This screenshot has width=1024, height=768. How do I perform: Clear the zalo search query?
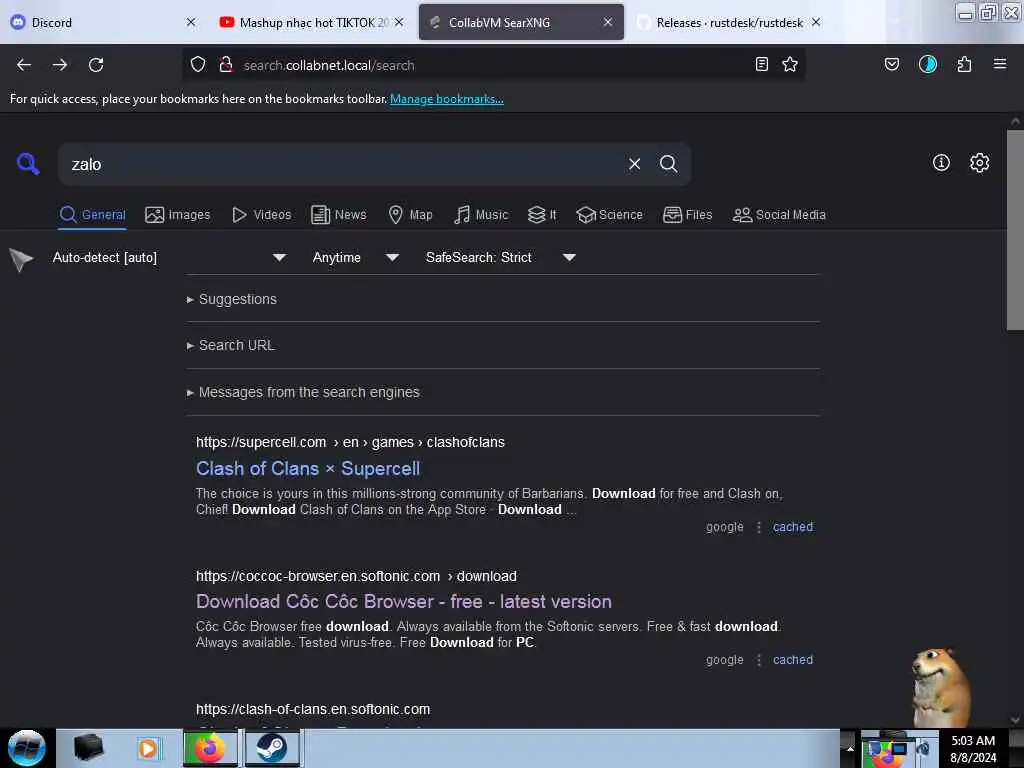634,164
